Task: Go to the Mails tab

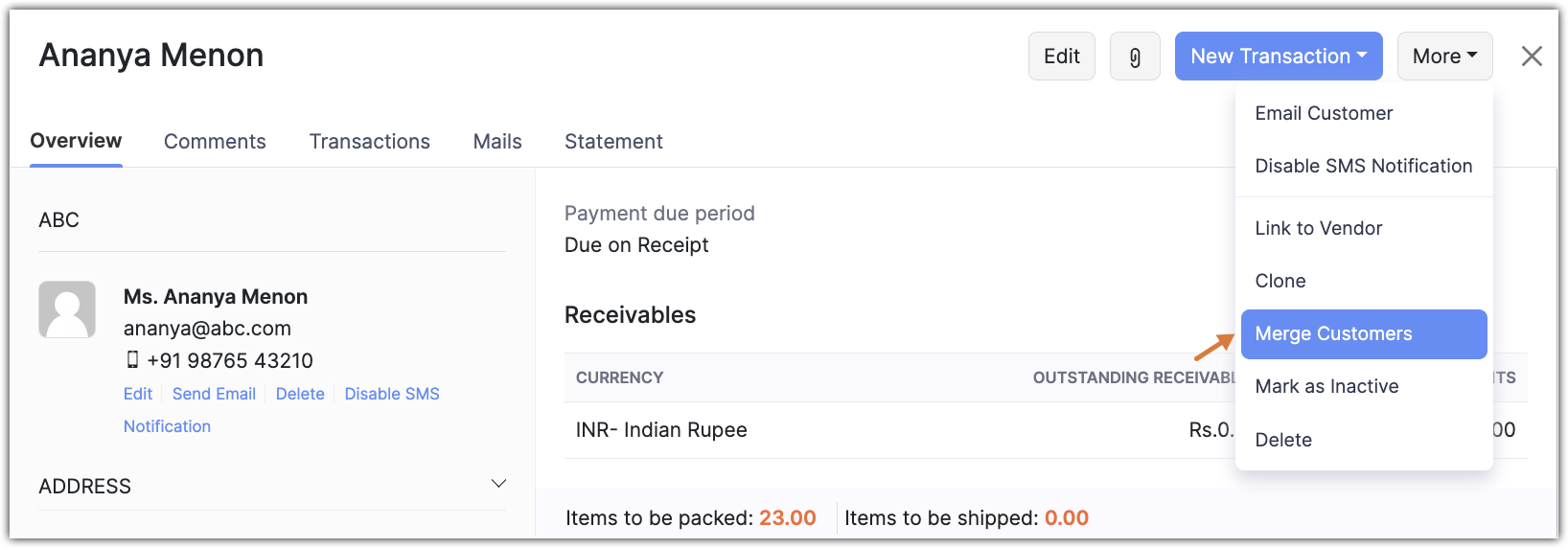Action: 497,142
